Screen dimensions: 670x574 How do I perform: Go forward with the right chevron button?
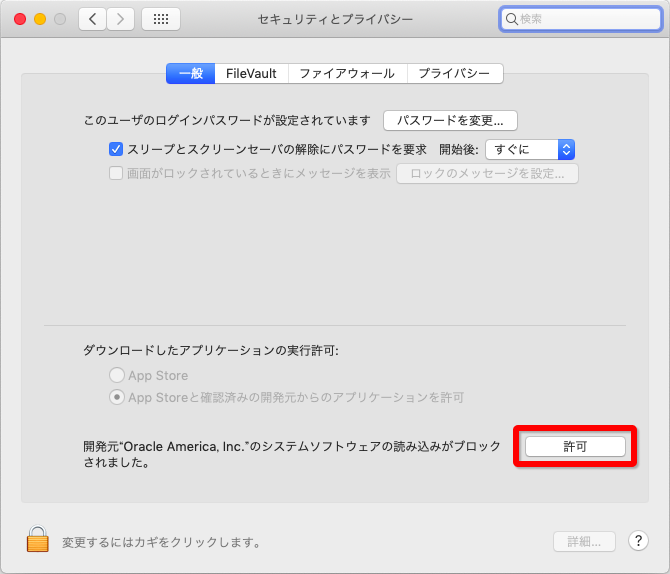[x=120, y=19]
